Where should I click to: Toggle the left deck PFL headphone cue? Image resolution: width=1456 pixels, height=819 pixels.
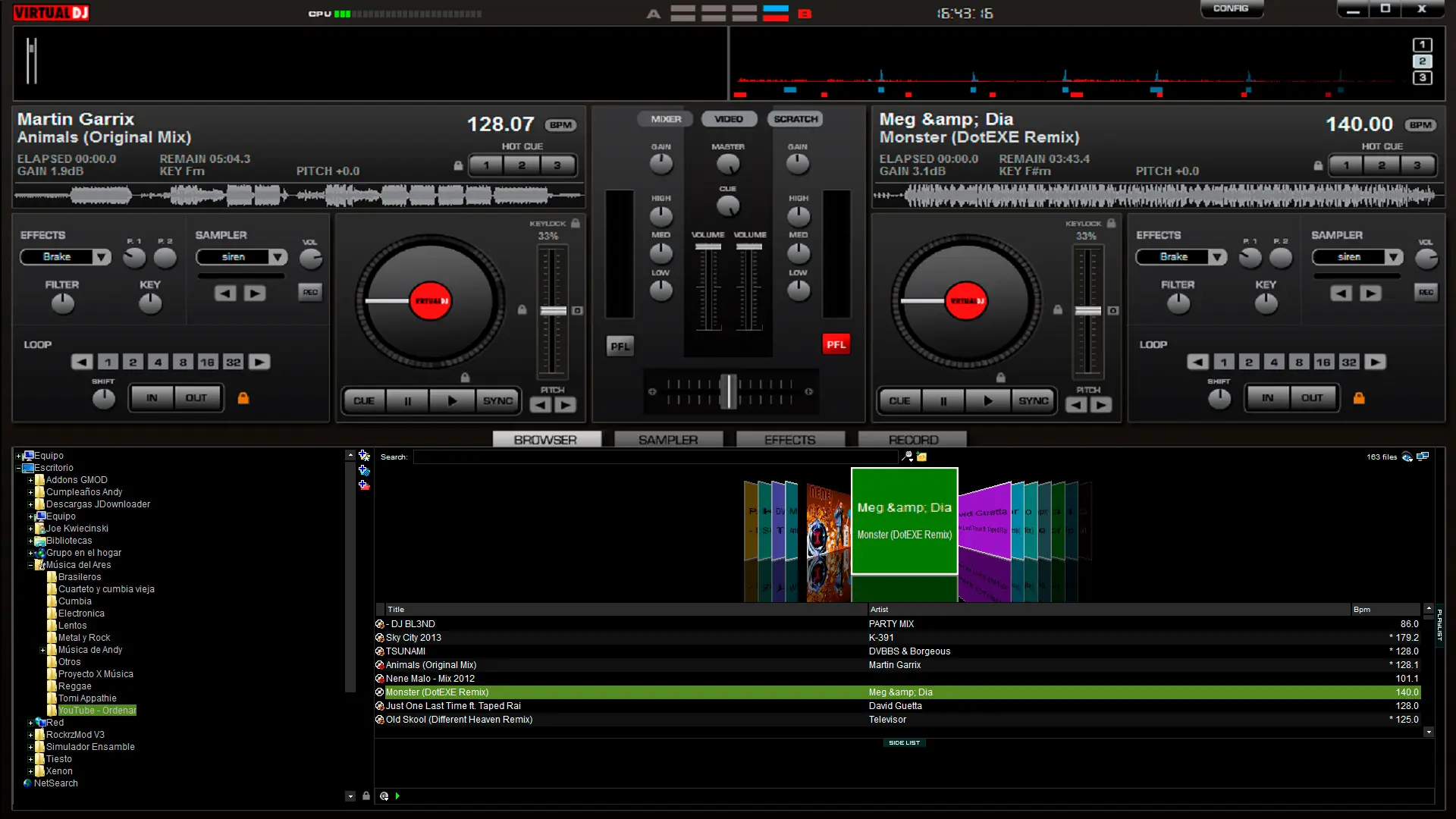pyautogui.click(x=620, y=347)
